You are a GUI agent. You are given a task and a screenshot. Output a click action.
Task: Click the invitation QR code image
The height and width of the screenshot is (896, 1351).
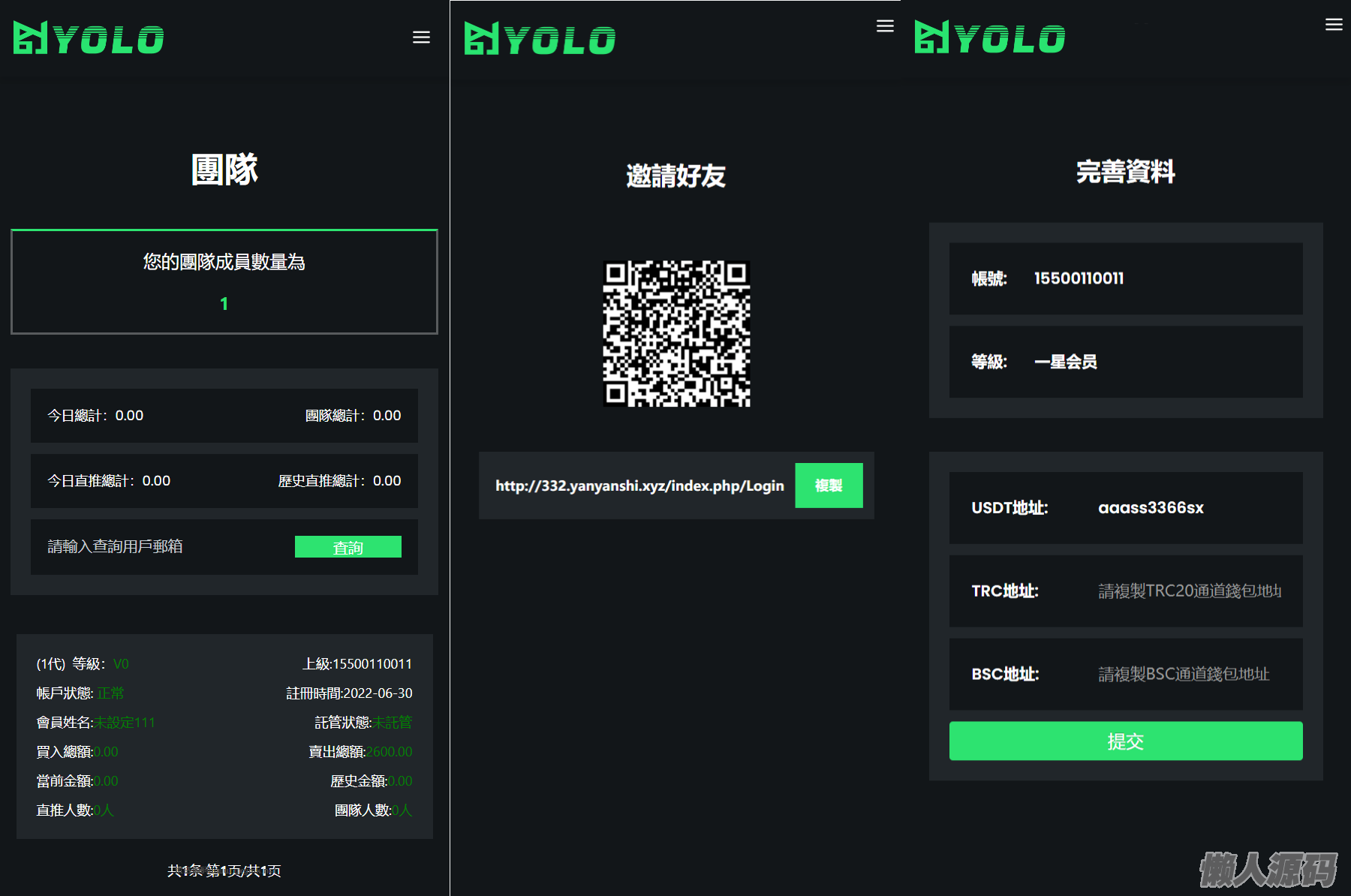click(676, 334)
